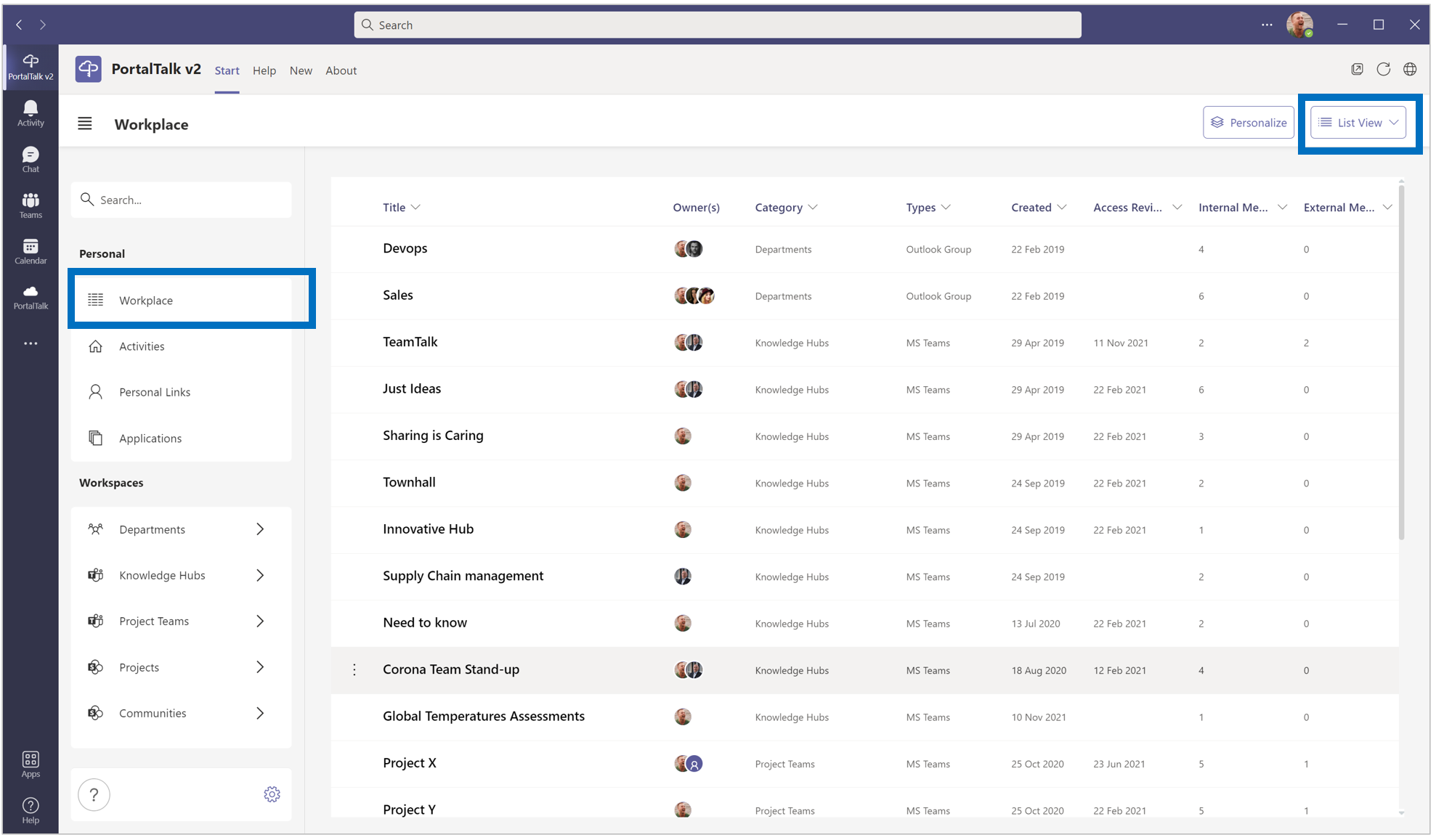Select Workplace in Personal menu

[181, 300]
